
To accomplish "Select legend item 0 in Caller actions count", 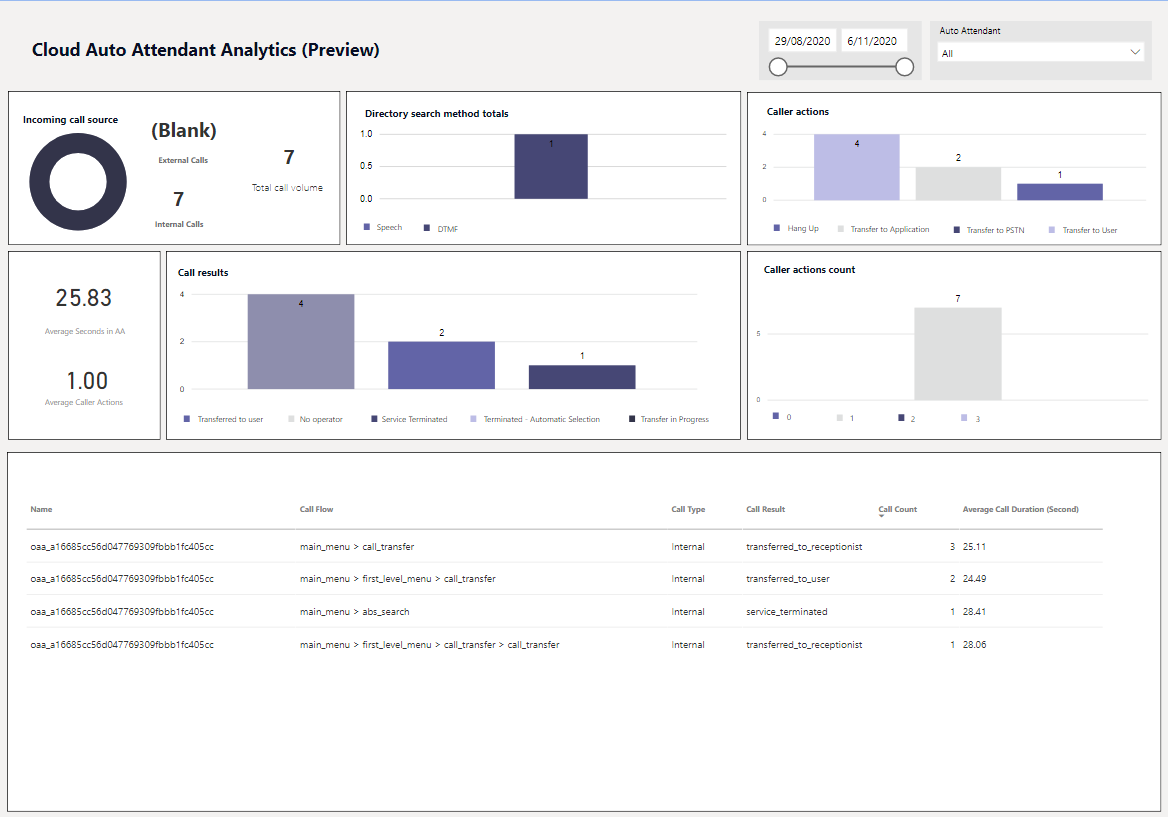I will [x=782, y=417].
